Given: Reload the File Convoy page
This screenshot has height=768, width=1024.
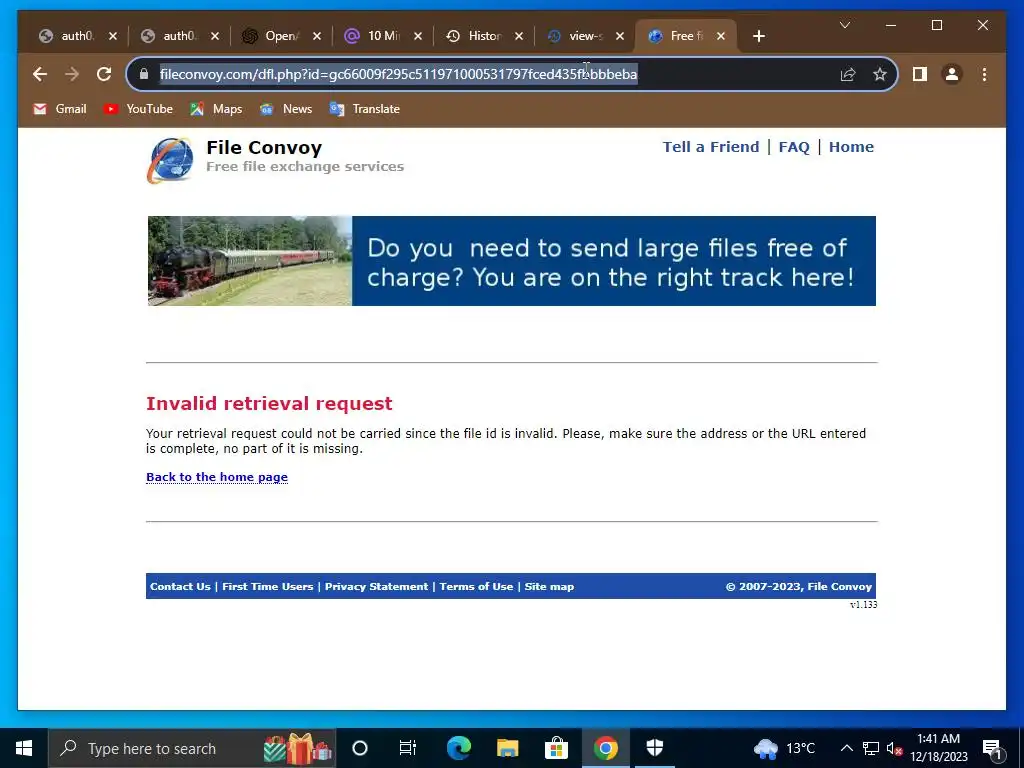Looking at the screenshot, I should coord(104,74).
